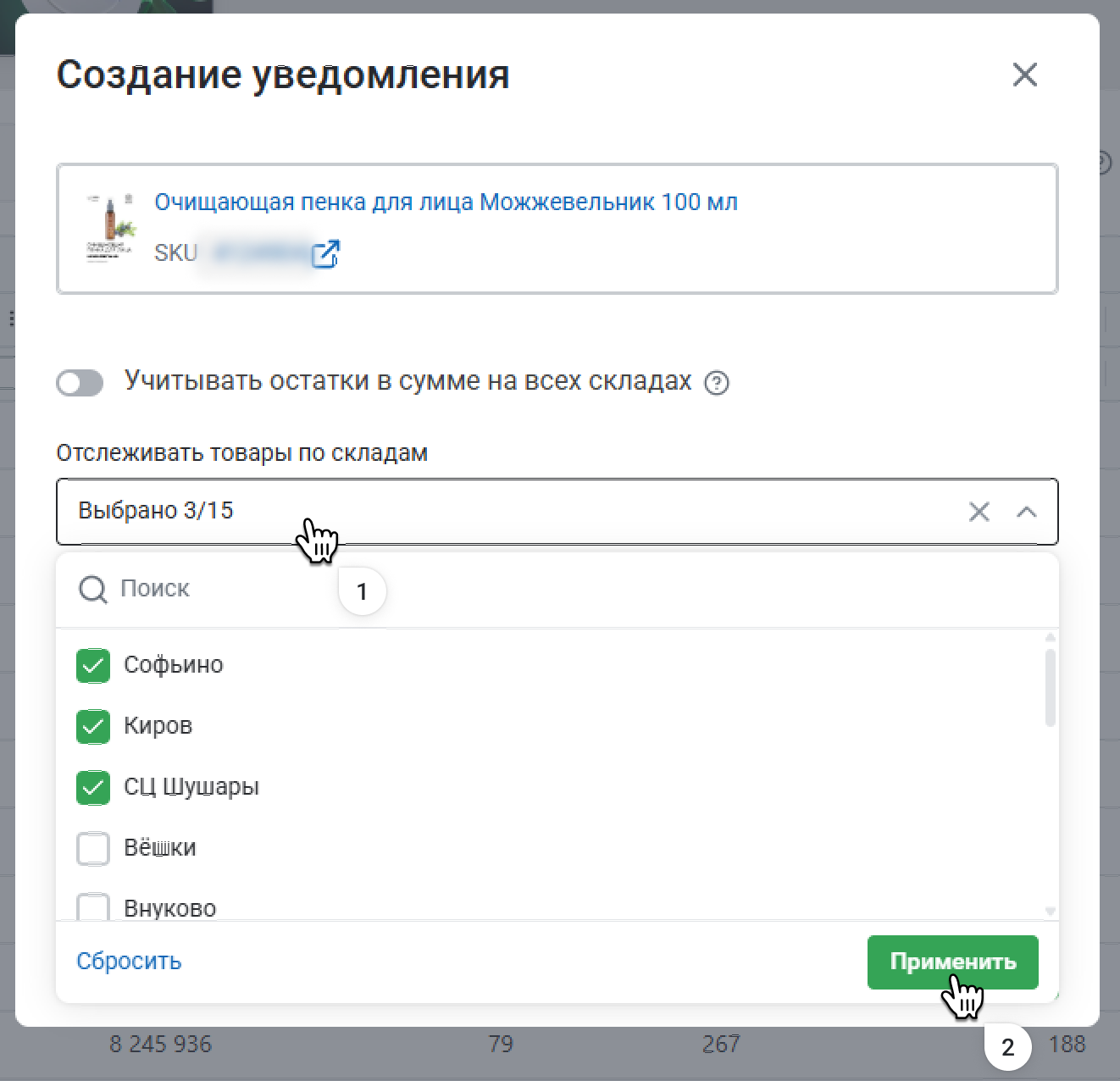Click the product thumbnail image
Screen dimensions: 1120x1081
tap(111, 227)
